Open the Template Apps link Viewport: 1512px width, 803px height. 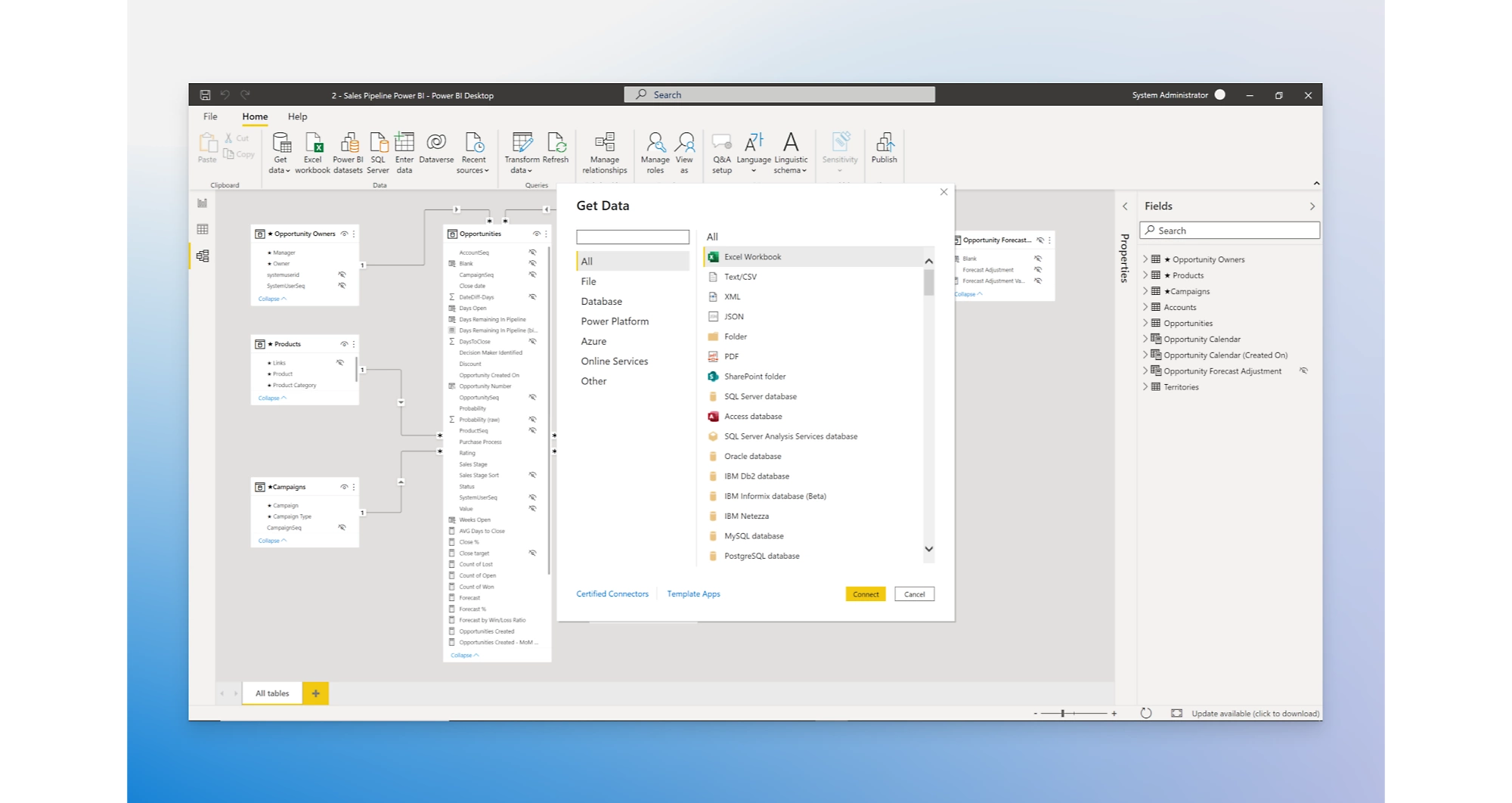click(x=693, y=594)
